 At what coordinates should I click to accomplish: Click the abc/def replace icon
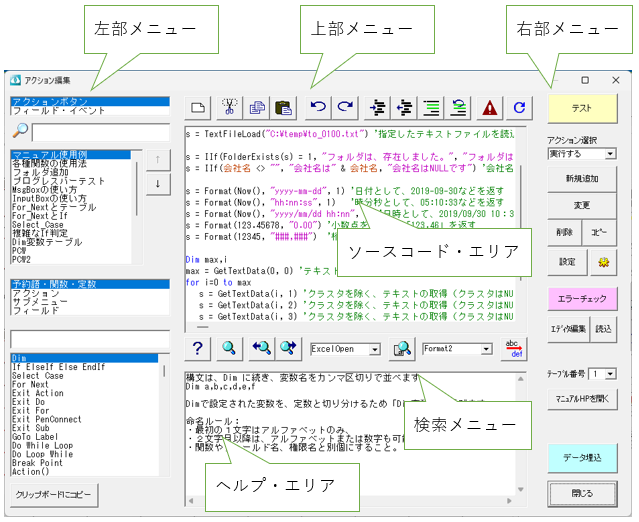click(x=514, y=348)
